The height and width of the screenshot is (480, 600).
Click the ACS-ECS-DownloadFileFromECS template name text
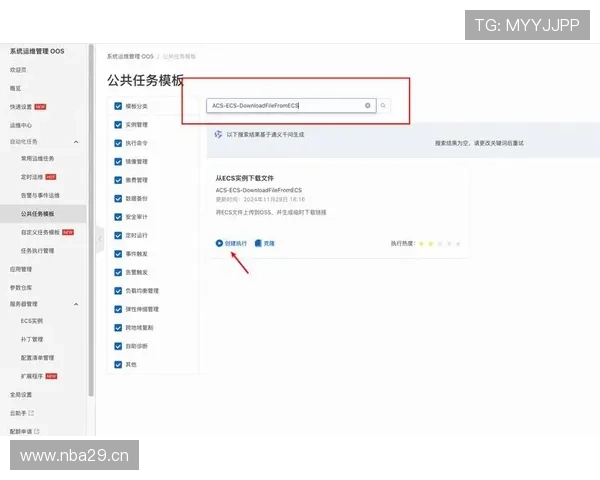(x=259, y=190)
